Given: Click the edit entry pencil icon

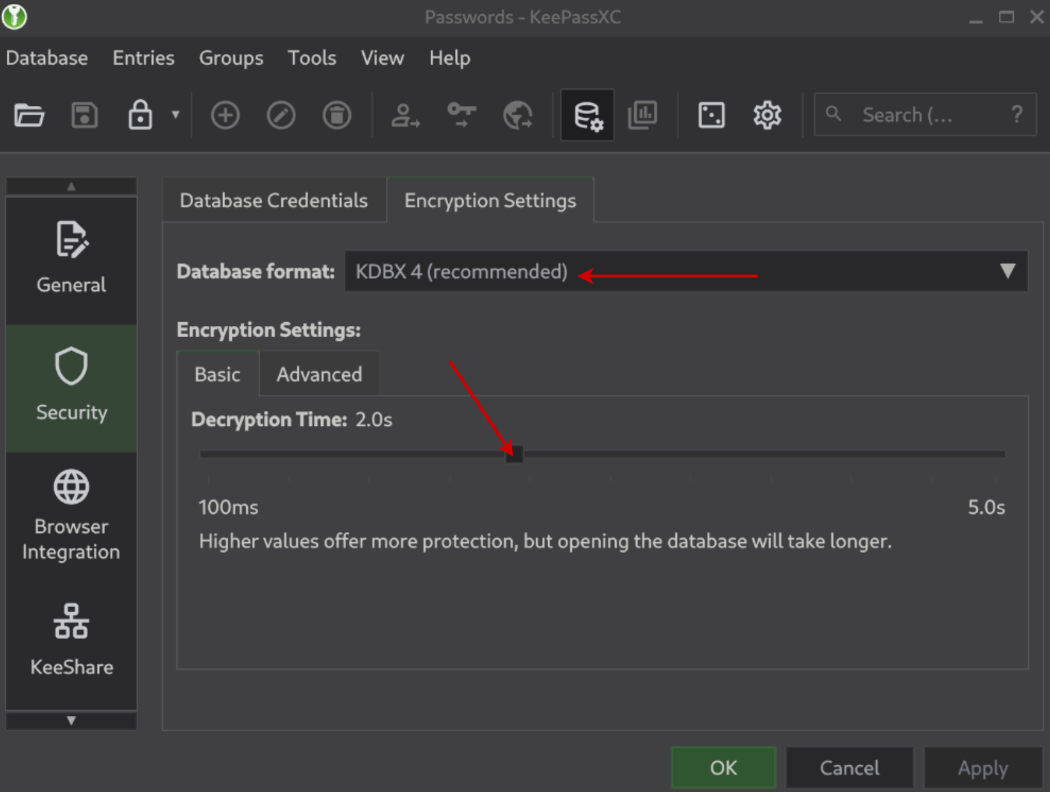Looking at the screenshot, I should [x=281, y=116].
